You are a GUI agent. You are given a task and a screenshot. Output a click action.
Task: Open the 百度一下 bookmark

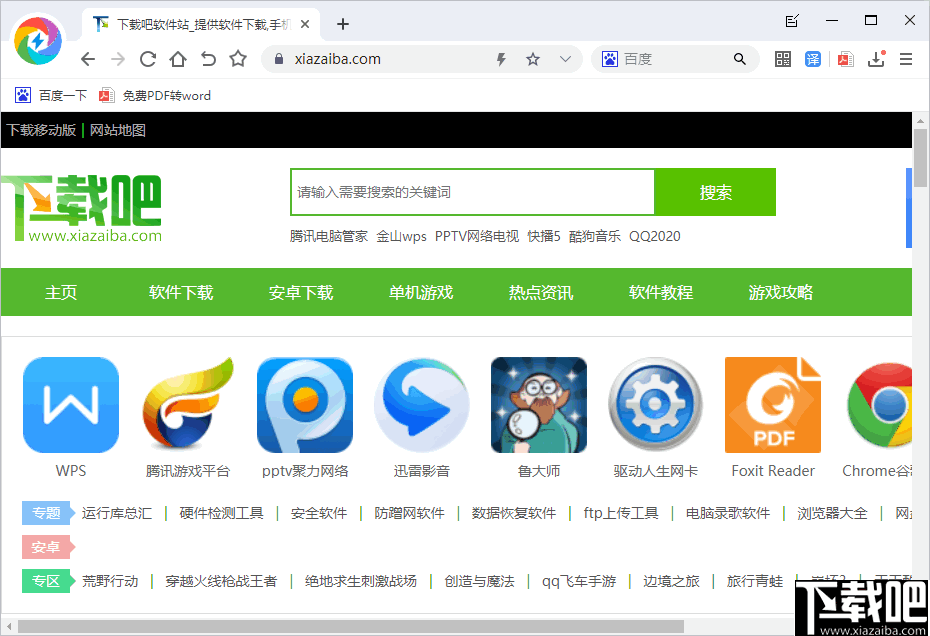click(51, 96)
